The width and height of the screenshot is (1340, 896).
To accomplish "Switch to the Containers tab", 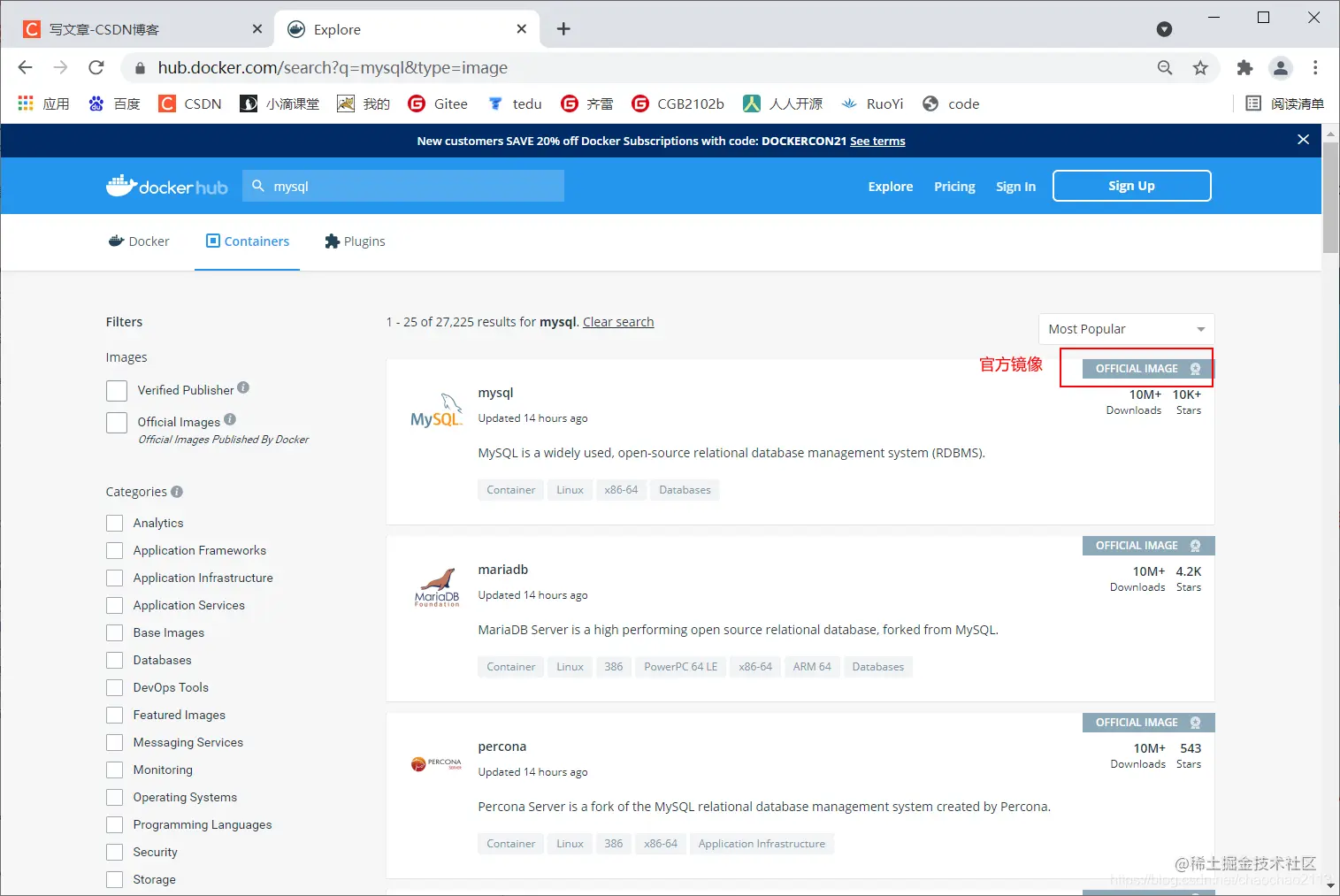I will (248, 241).
